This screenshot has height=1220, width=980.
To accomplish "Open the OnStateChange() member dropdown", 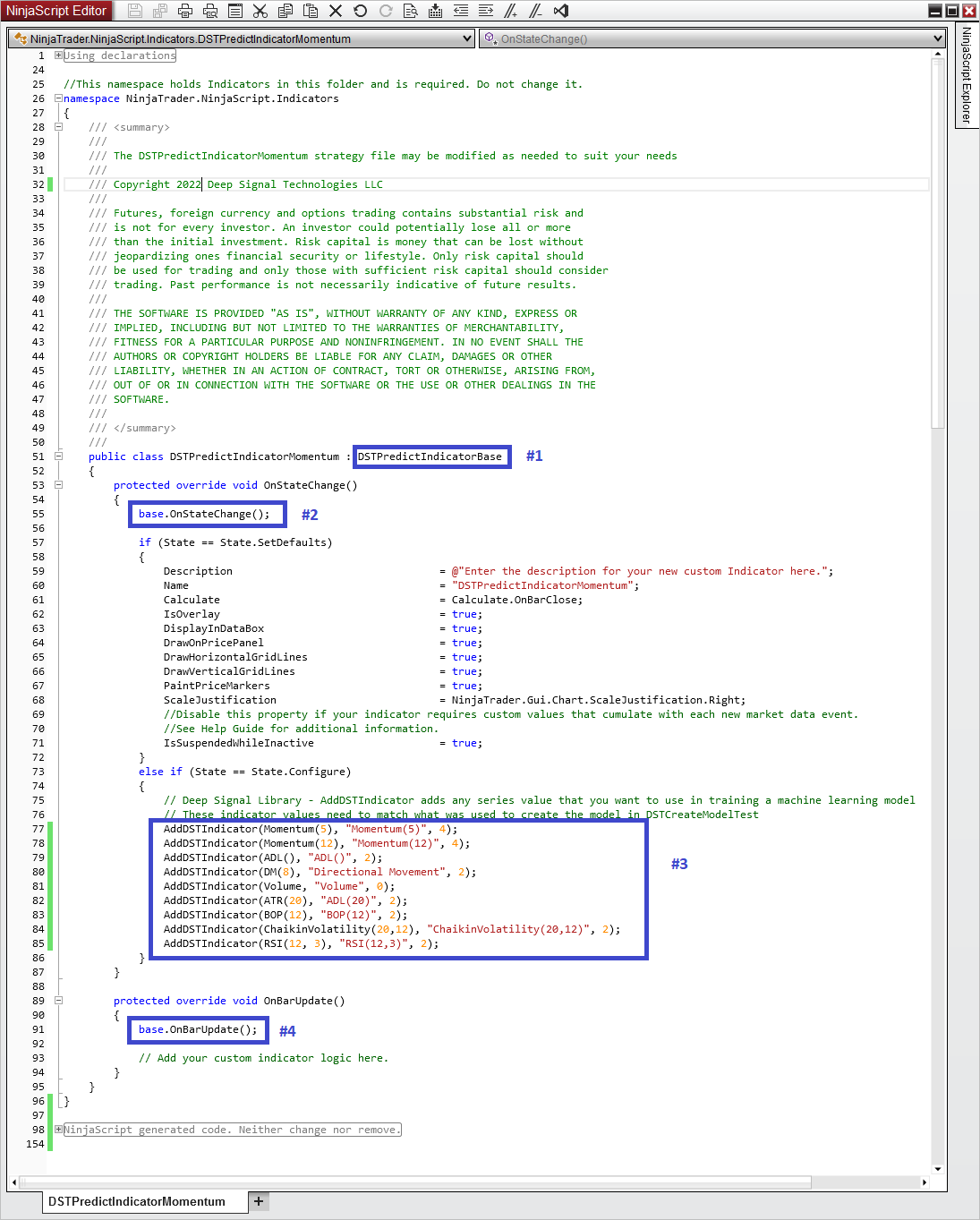I will (712, 38).
